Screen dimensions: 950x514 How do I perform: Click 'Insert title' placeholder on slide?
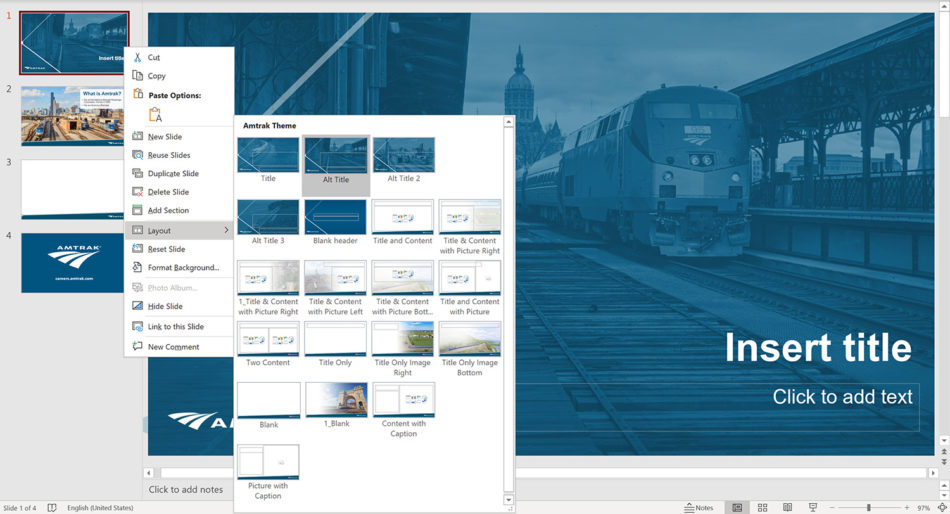point(818,347)
